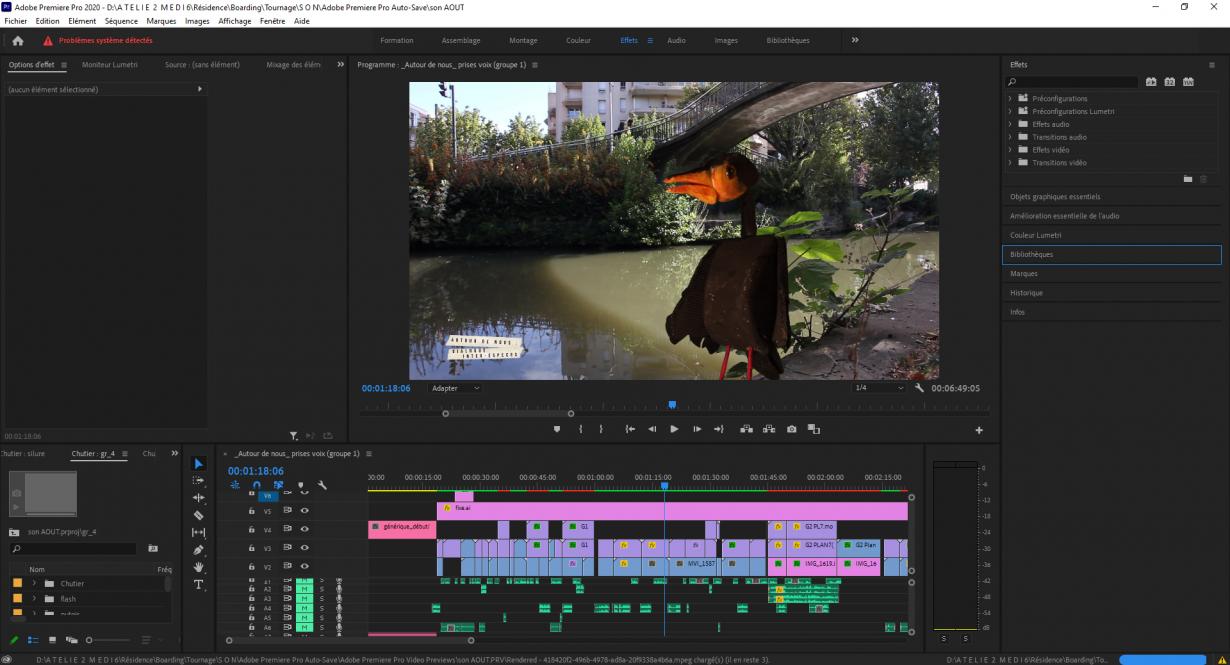Click the Home icon

[17, 41]
